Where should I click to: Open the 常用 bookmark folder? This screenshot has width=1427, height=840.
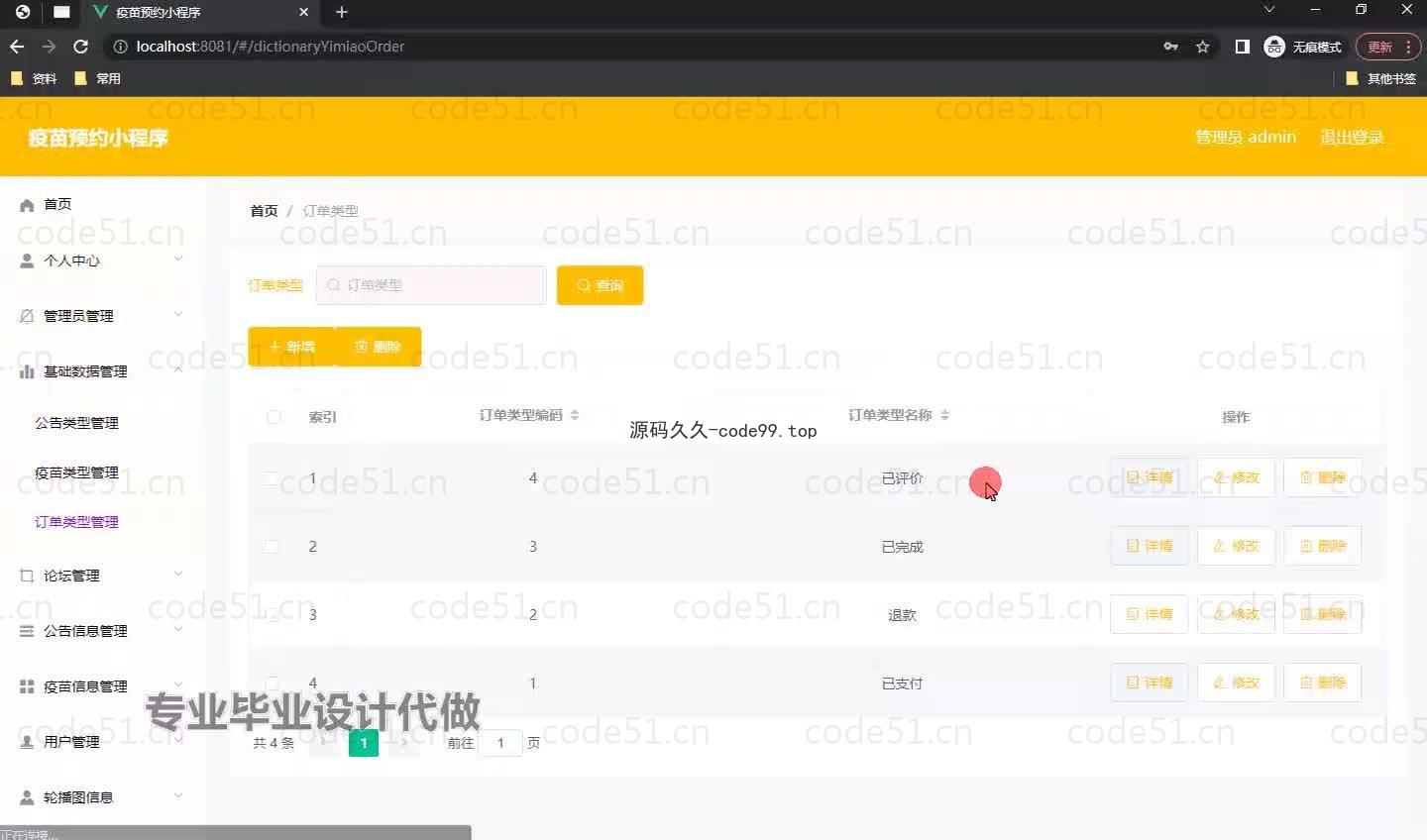[97, 78]
